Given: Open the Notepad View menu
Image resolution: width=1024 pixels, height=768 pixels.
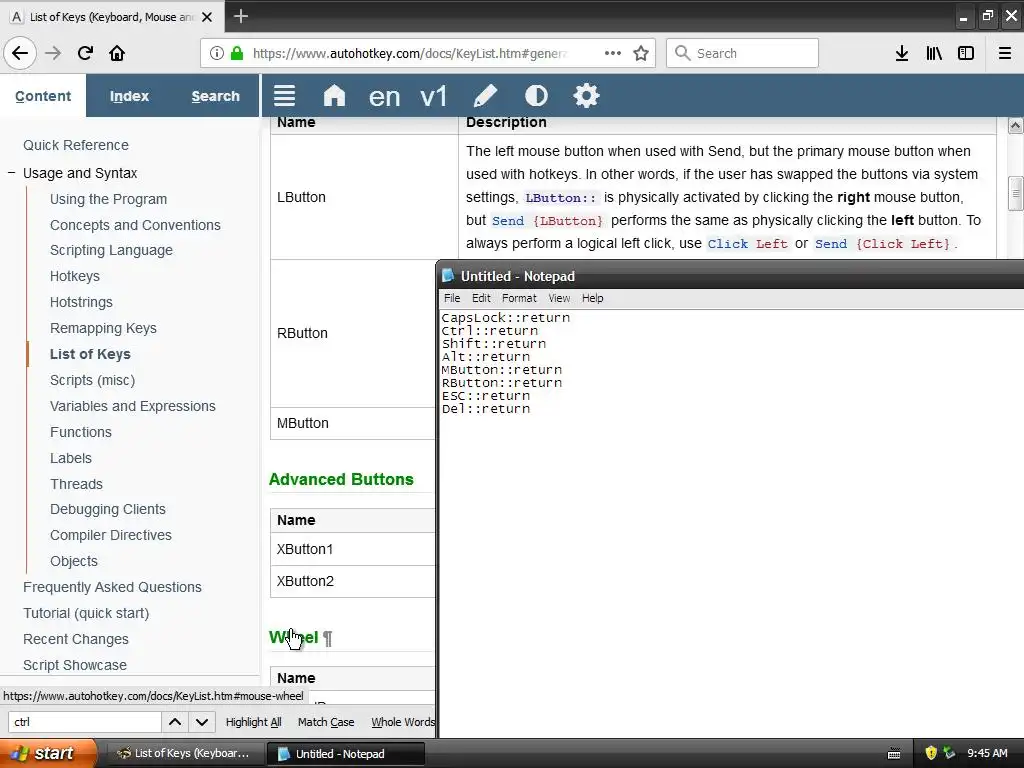Looking at the screenshot, I should (559, 298).
